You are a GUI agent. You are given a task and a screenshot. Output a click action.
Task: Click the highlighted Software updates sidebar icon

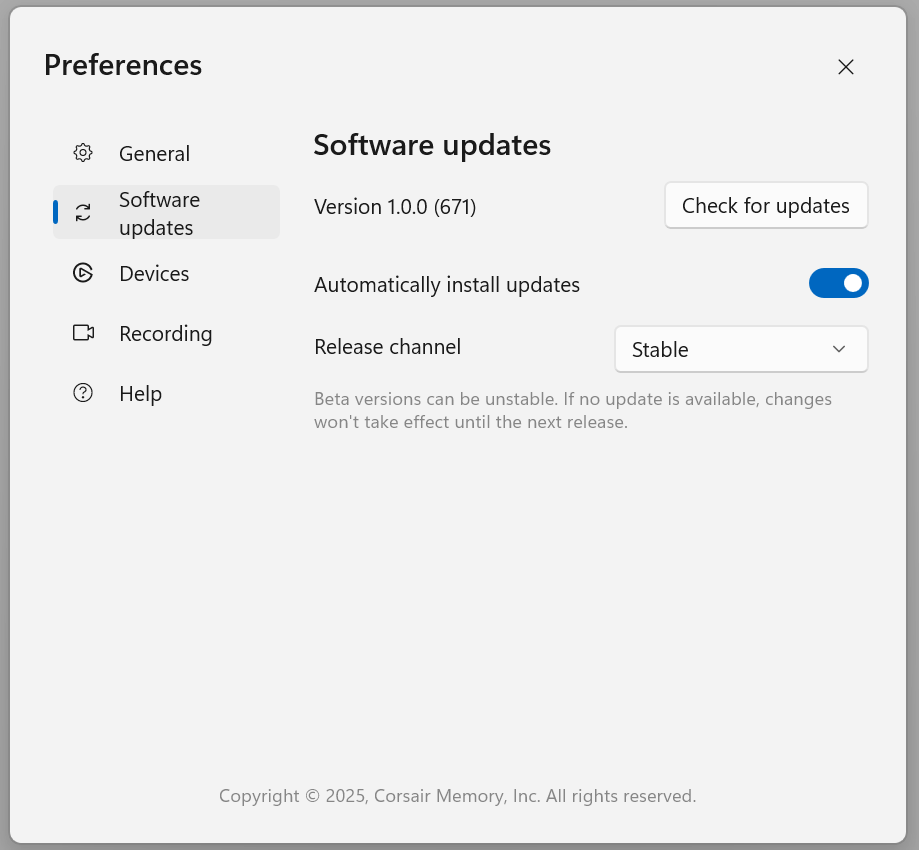[x=83, y=212]
